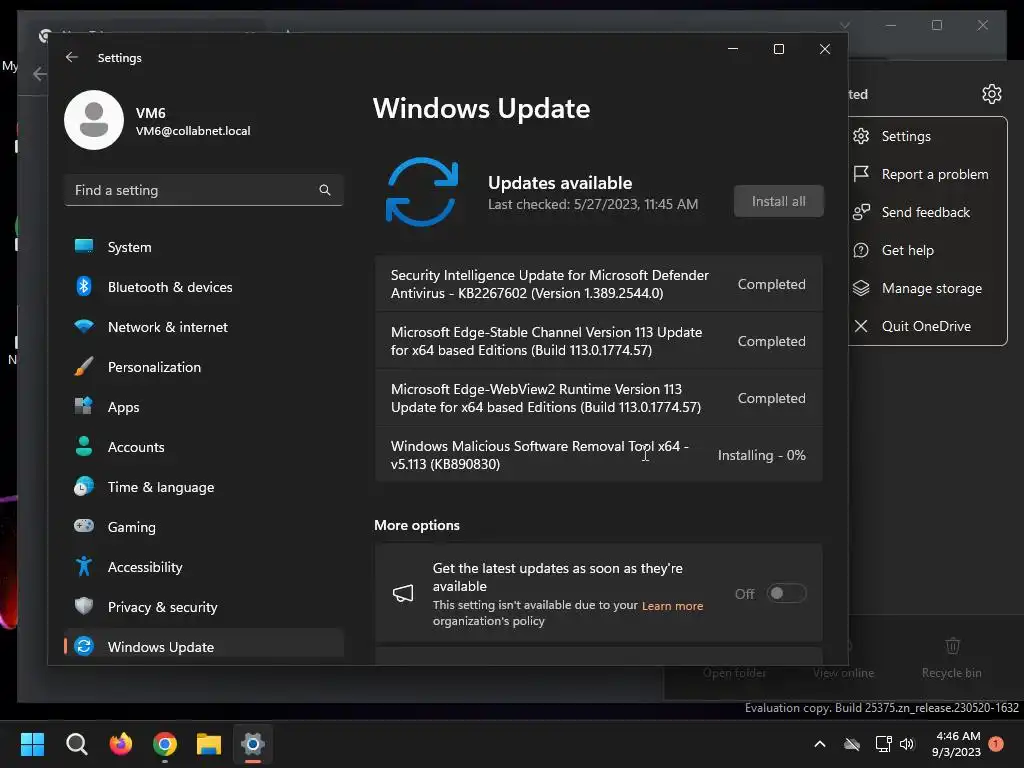The image size is (1024, 768).
Task: Choose Report a problem in OneDrive menu
Action: point(927,174)
